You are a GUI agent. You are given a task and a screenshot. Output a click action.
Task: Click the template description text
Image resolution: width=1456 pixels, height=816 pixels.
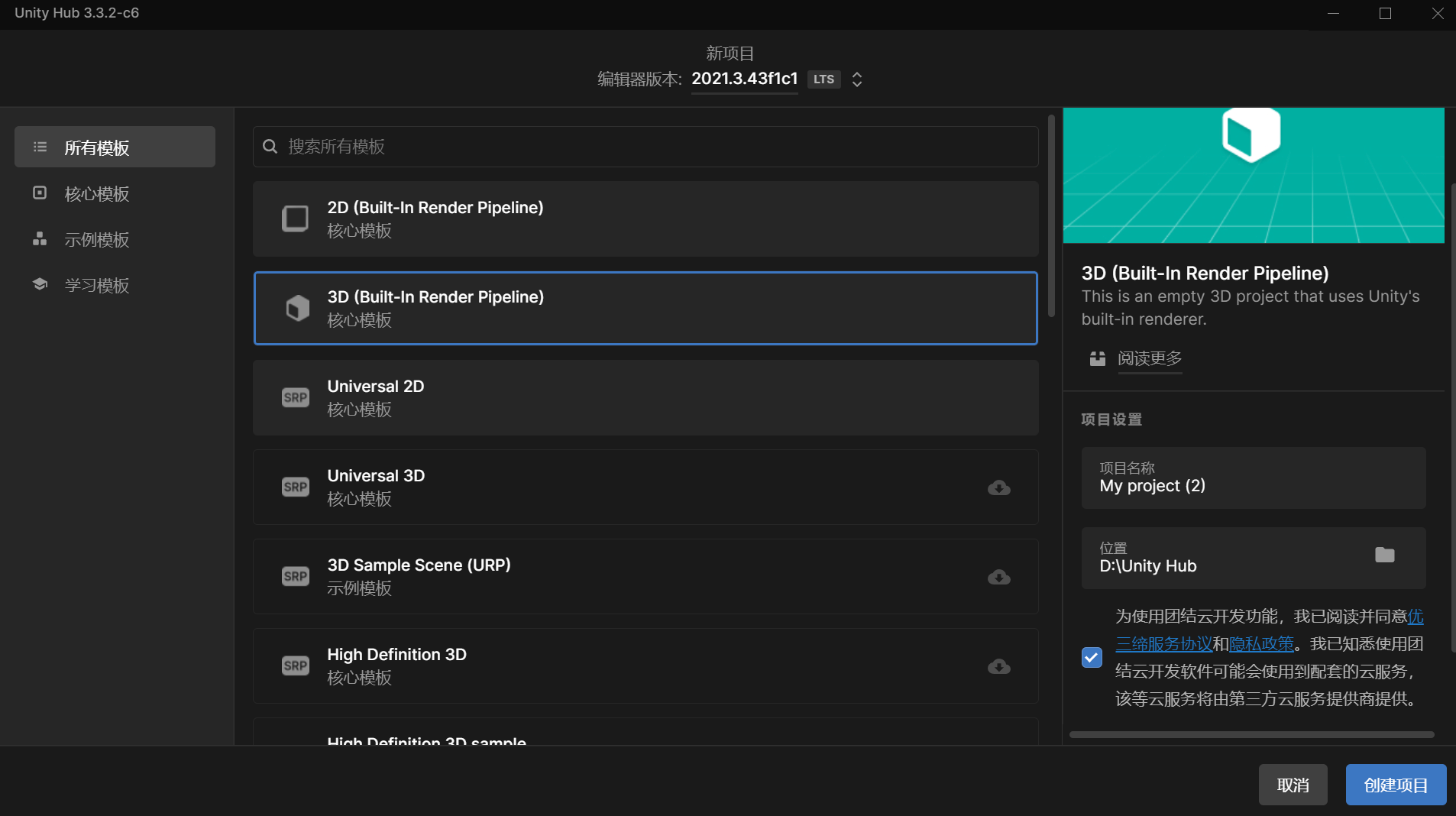pos(1251,307)
